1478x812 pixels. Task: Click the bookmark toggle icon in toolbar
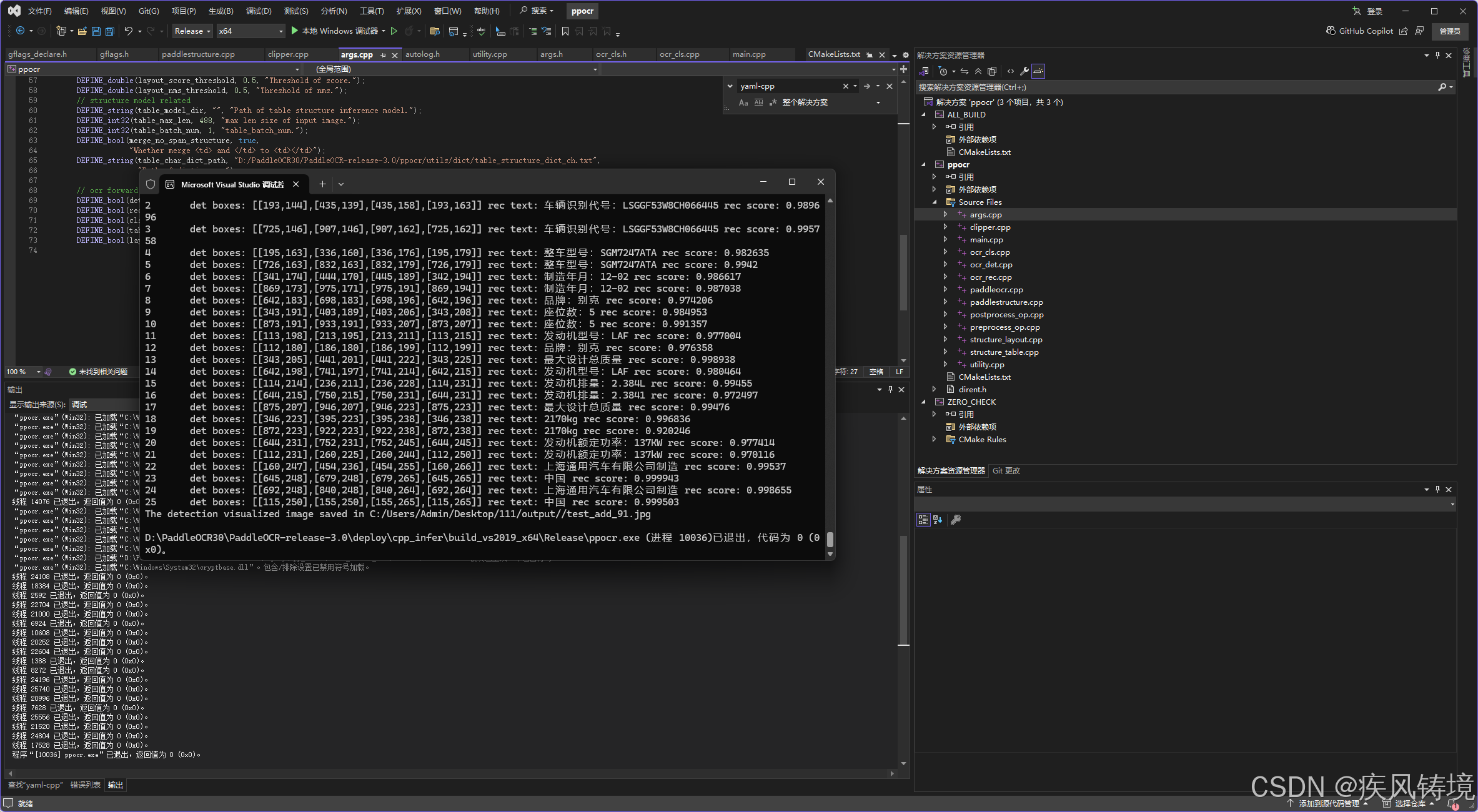tap(565, 31)
